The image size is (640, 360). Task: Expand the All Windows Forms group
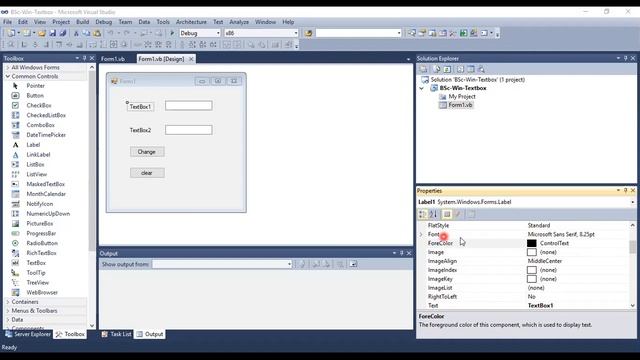point(8,67)
